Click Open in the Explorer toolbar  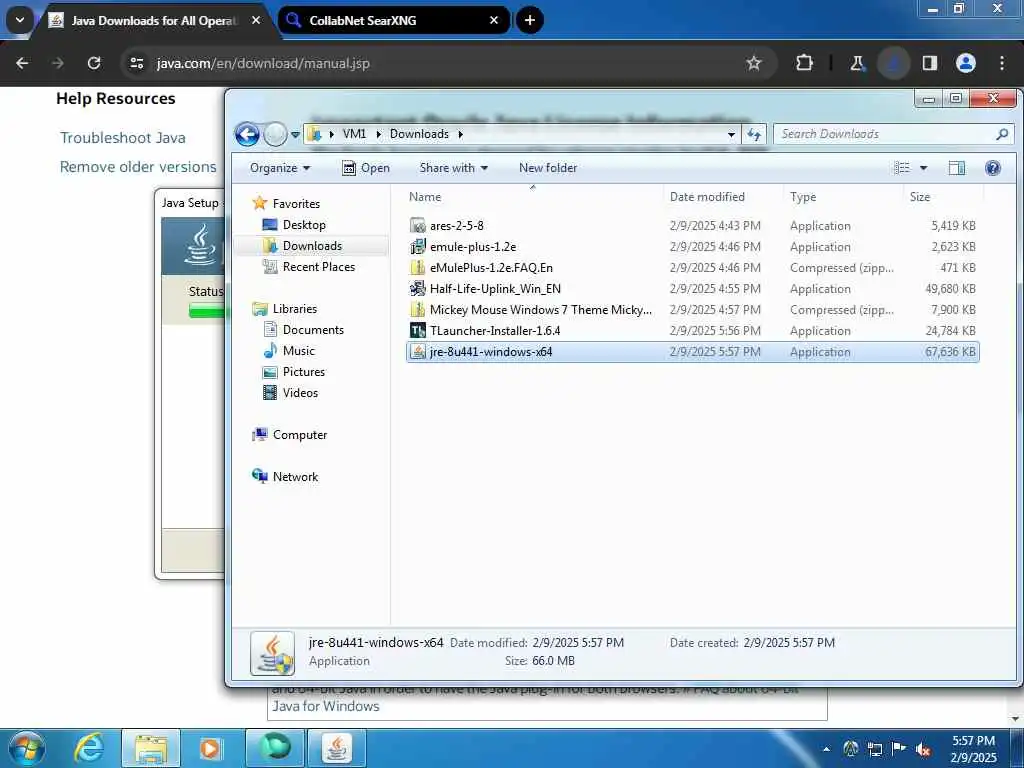coord(366,168)
